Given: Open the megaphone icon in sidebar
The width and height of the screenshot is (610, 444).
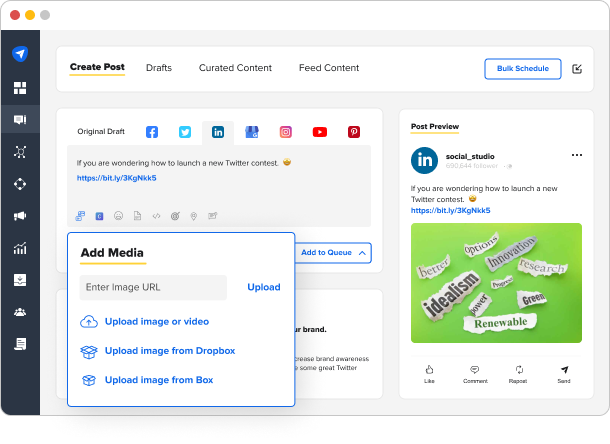Looking at the screenshot, I should pos(20,216).
